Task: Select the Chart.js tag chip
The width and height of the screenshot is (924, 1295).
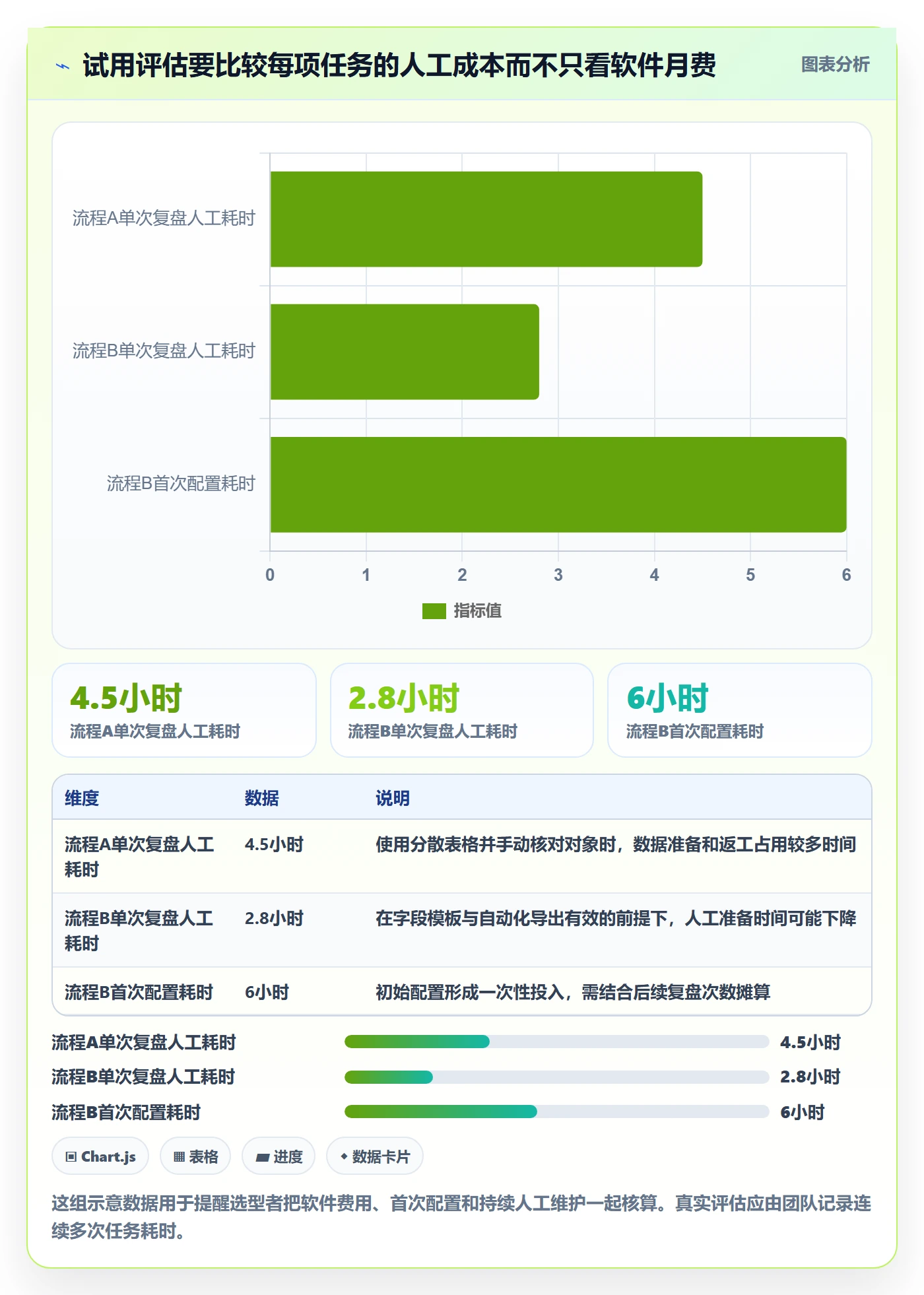Action: (x=100, y=1156)
